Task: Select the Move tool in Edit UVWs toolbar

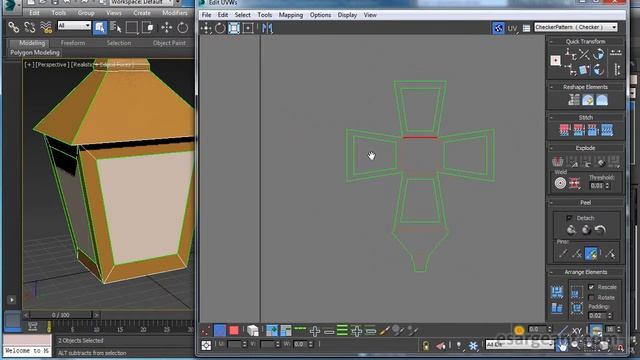Action: tap(206, 28)
